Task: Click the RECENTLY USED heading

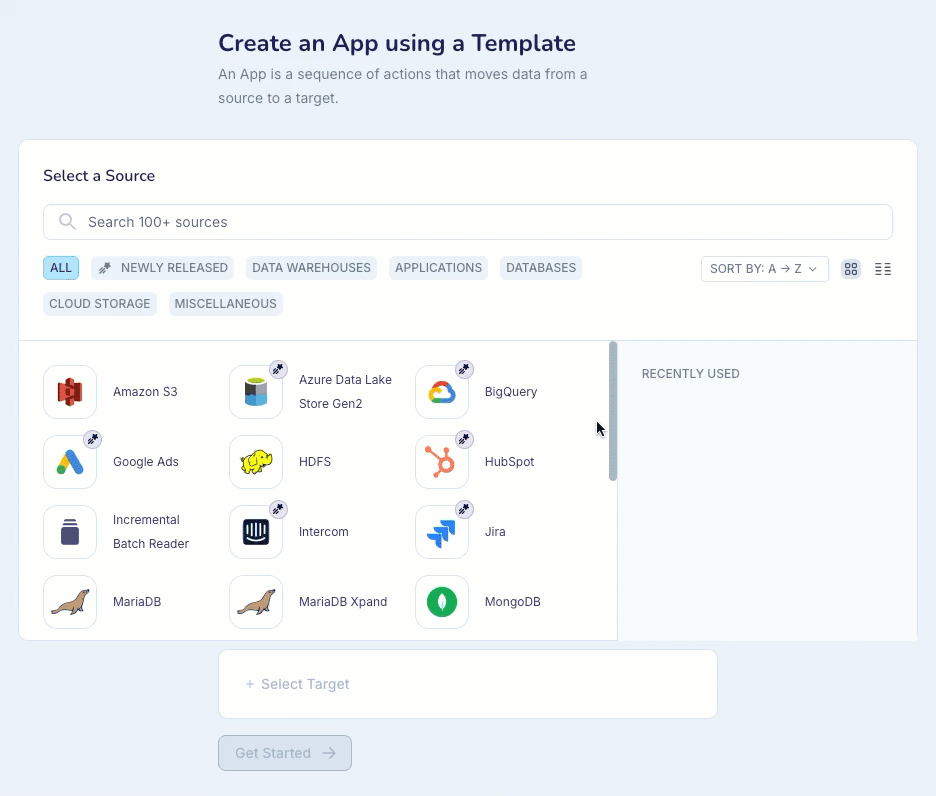Action: pos(691,374)
